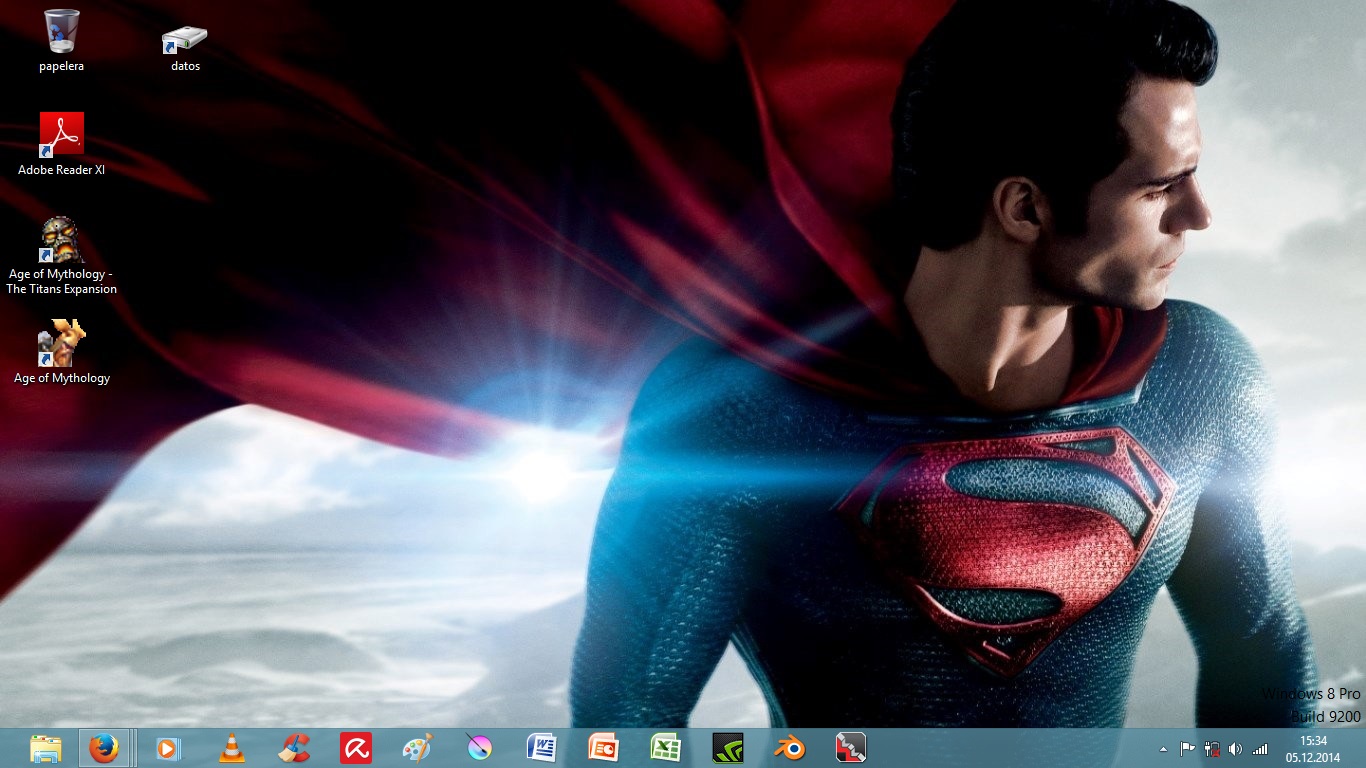1366x768 pixels.
Task: Launch Windows Media Player from taskbar
Action: click(168, 748)
